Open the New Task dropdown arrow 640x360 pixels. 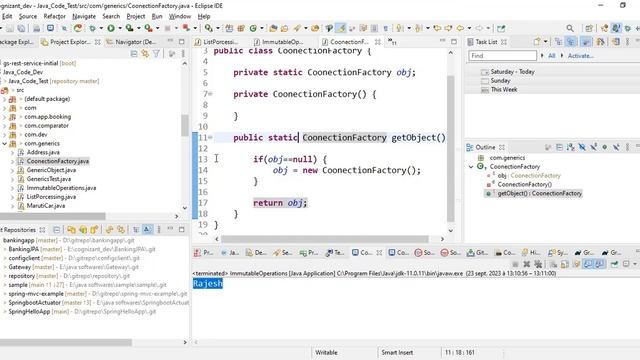[545, 42]
